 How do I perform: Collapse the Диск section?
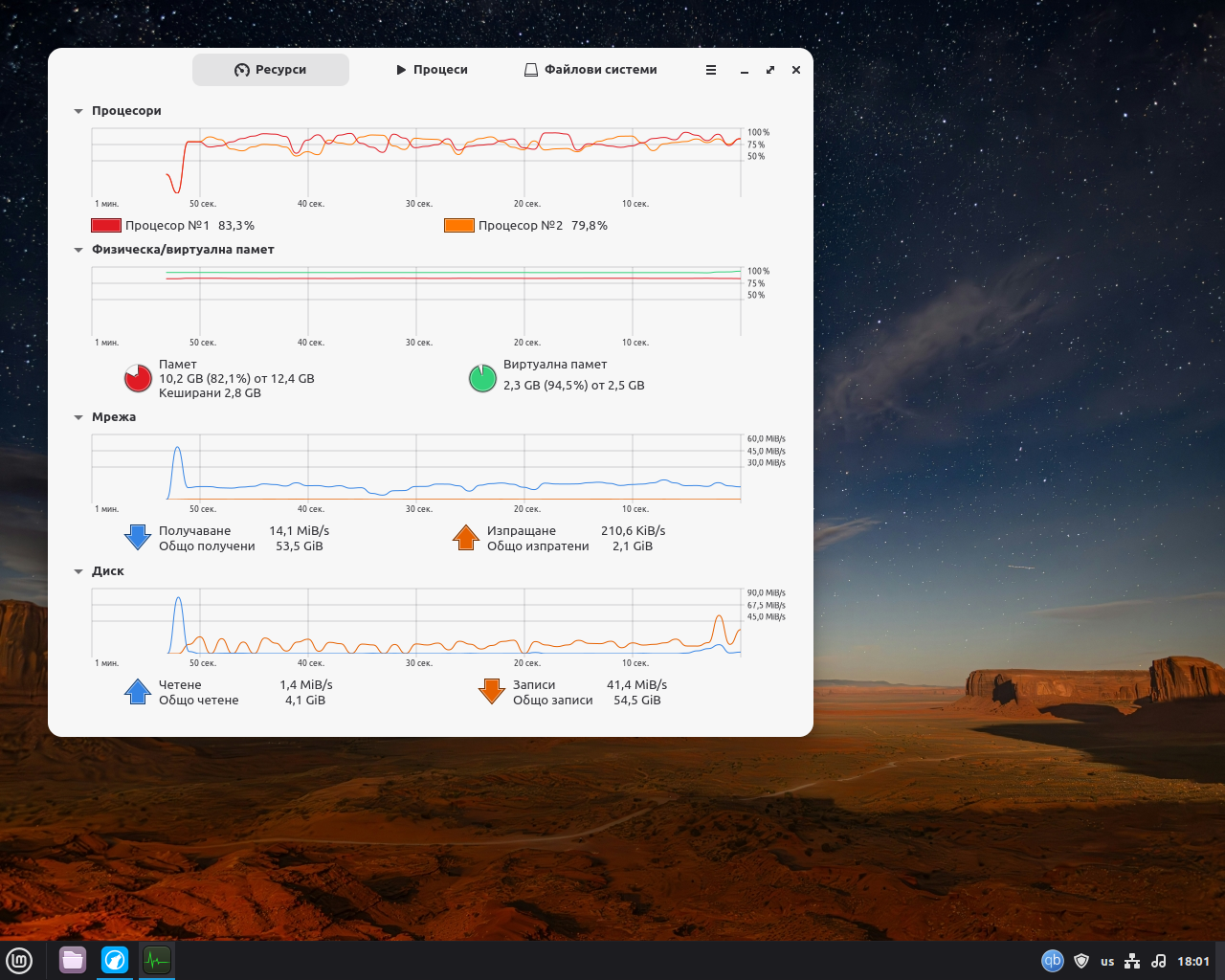[78, 571]
